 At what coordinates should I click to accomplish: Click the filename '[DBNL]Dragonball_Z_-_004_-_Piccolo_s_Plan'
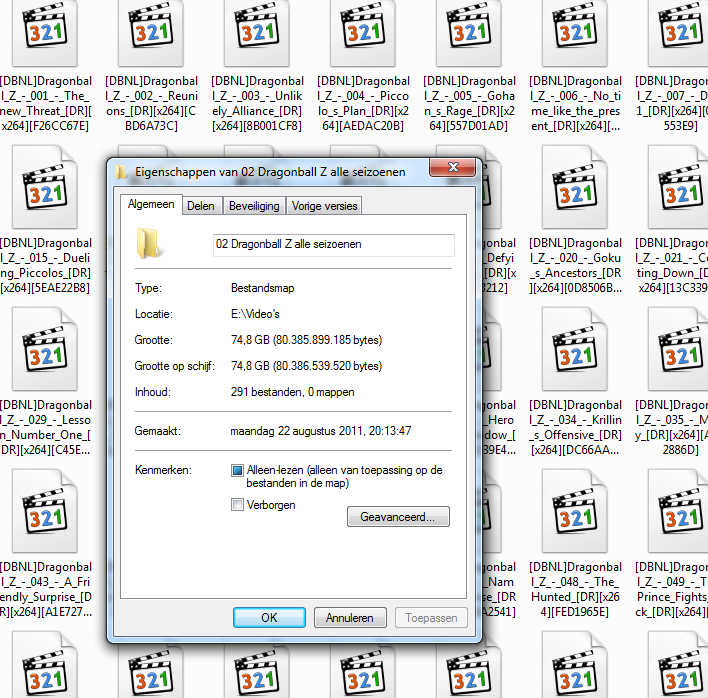(363, 103)
